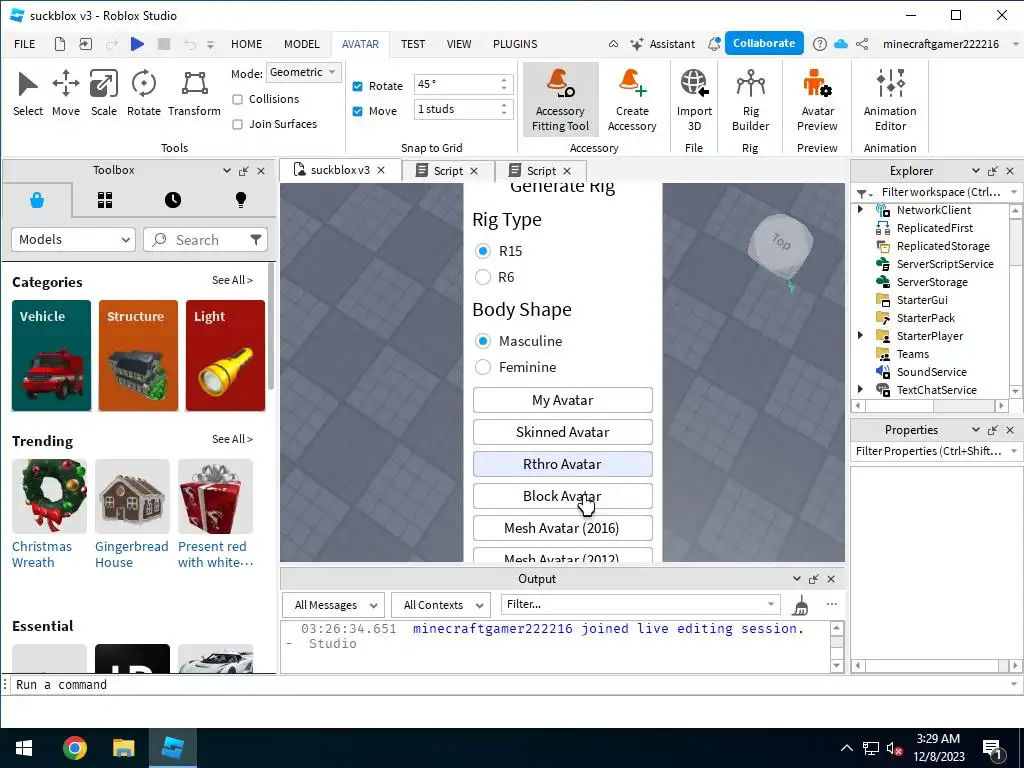Open Output panel three-dot menu
Image resolution: width=1024 pixels, height=768 pixels.
pos(831,604)
